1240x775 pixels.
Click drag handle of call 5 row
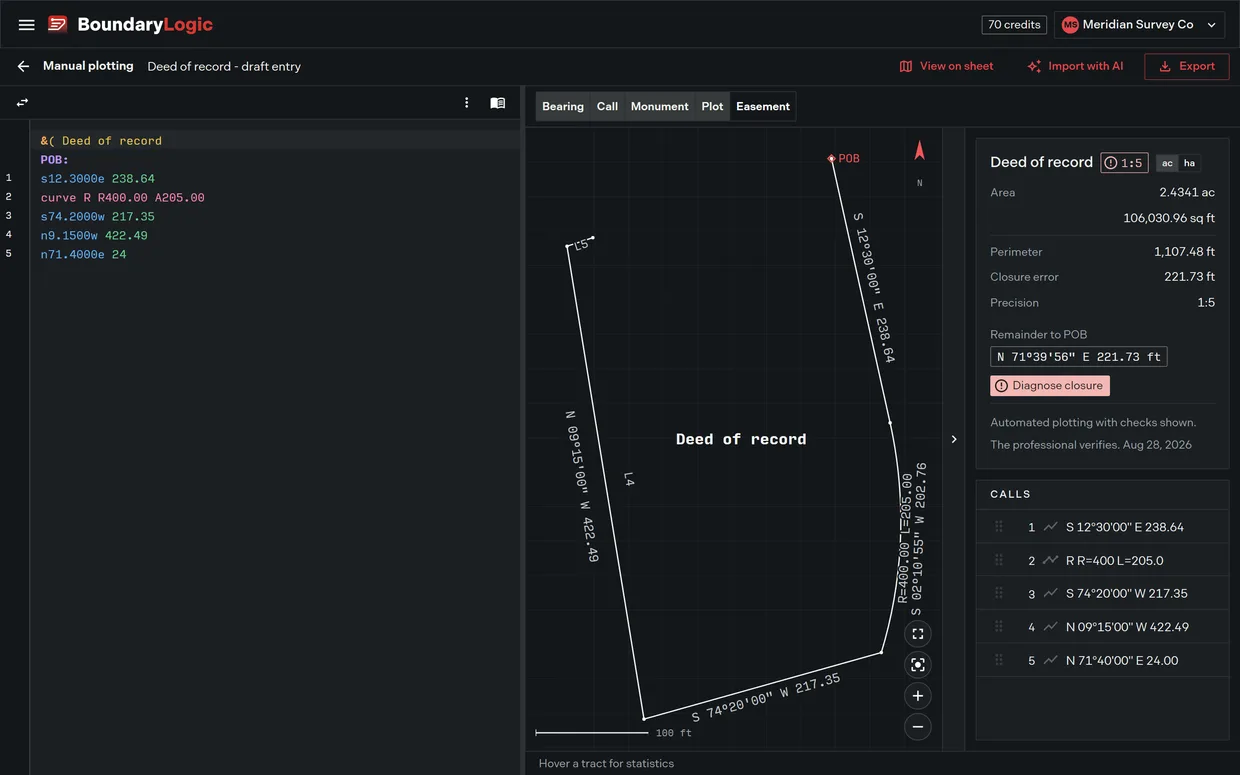click(998, 660)
